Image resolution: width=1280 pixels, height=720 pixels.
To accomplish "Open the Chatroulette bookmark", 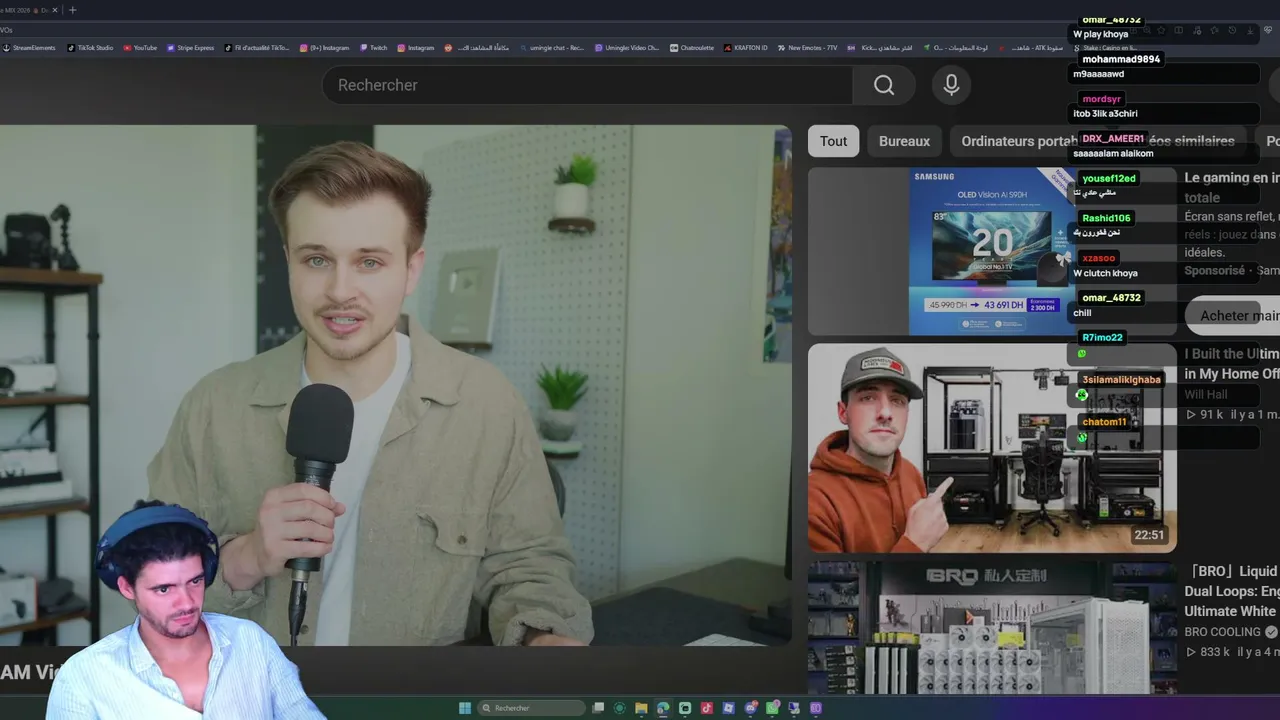I will click(x=692, y=48).
